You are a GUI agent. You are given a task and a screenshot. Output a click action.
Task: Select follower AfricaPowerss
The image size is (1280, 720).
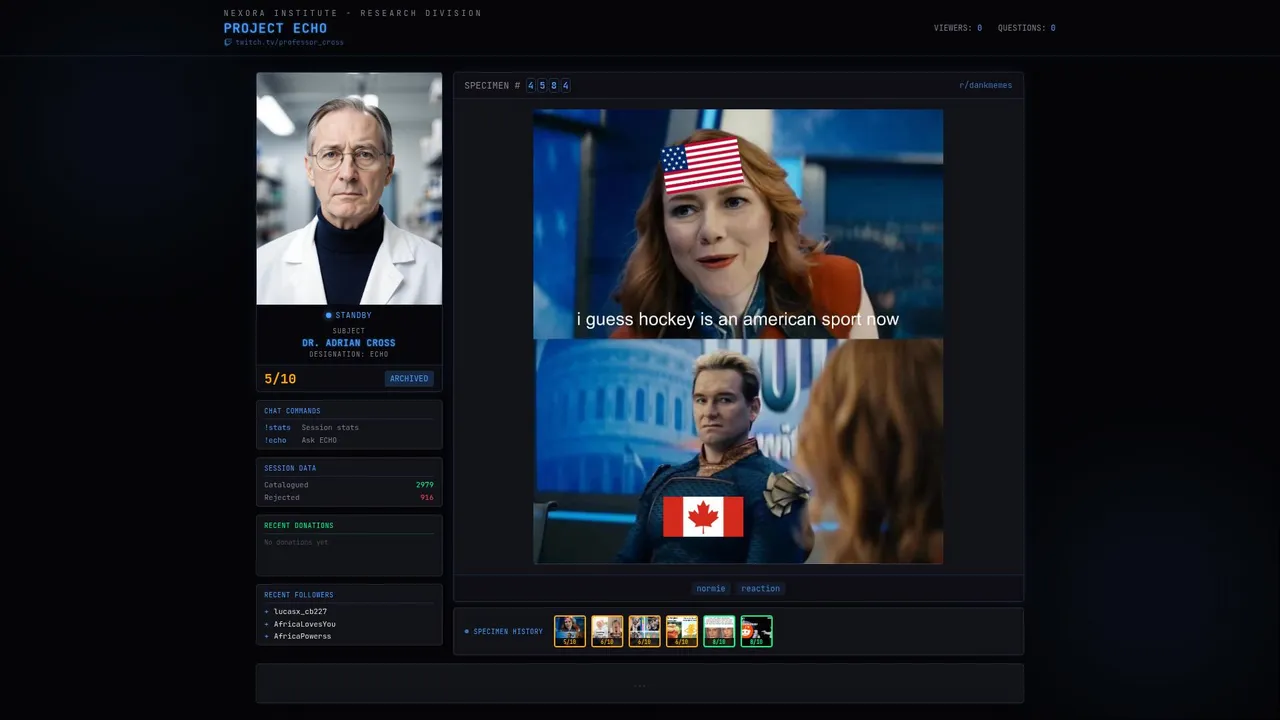302,636
